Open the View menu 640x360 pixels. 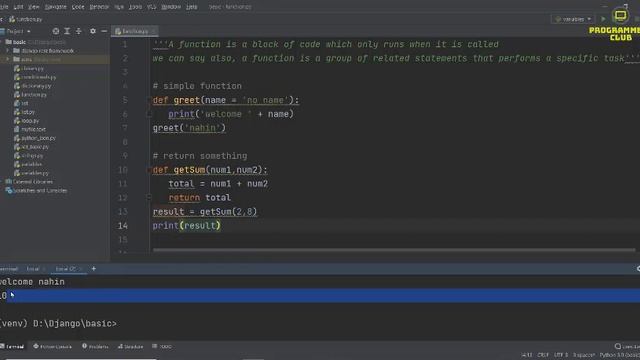(x=34, y=7)
